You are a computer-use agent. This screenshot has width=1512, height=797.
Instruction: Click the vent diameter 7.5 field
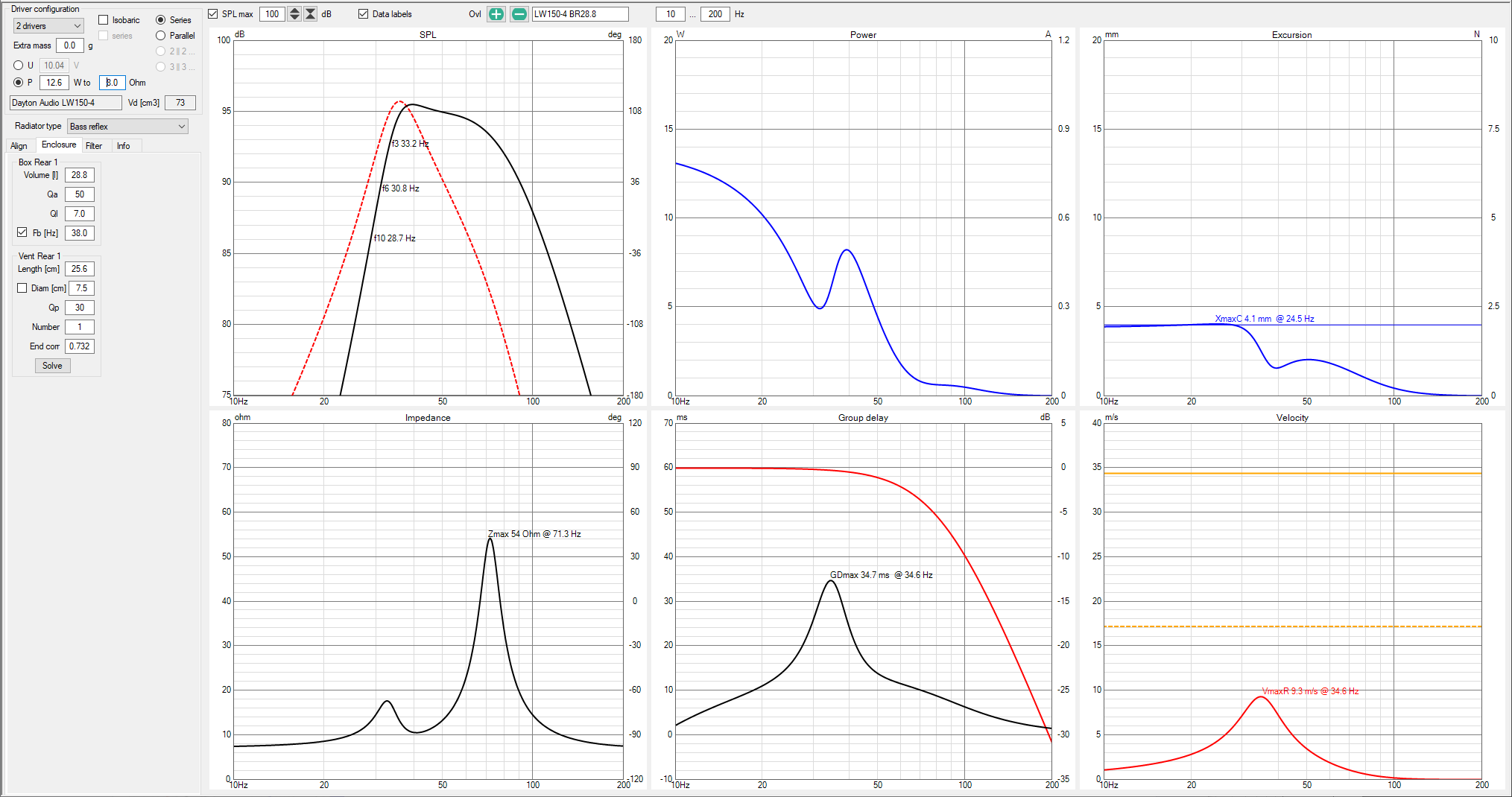click(82, 288)
